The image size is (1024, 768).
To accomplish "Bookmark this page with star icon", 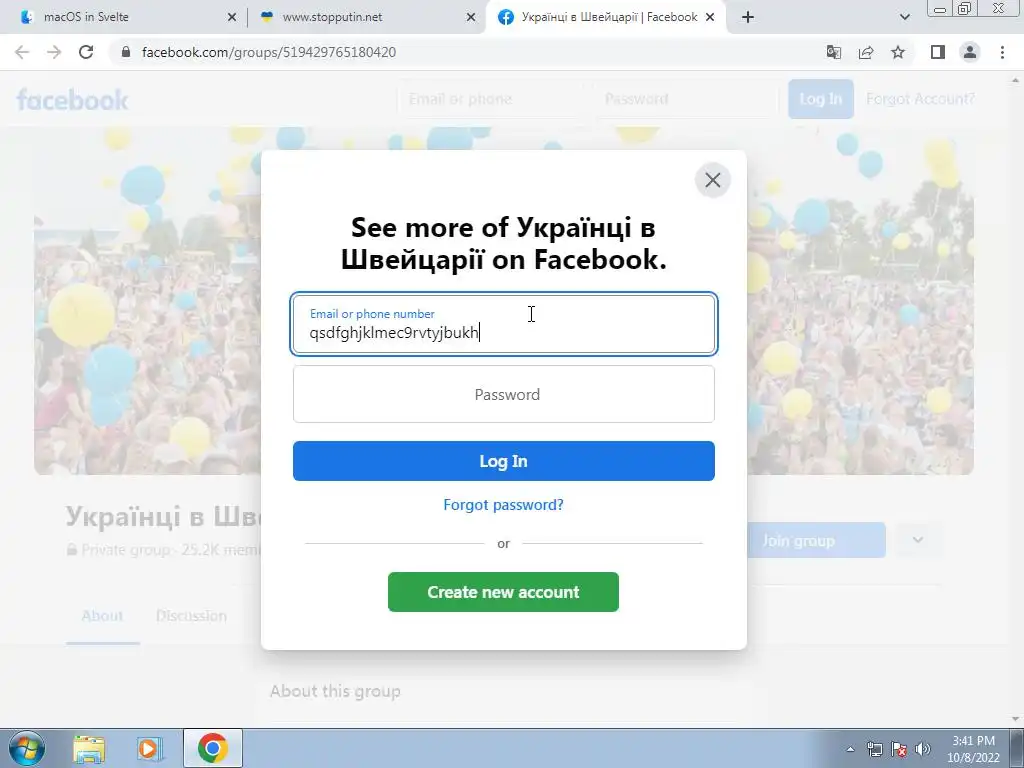I will coord(898,52).
